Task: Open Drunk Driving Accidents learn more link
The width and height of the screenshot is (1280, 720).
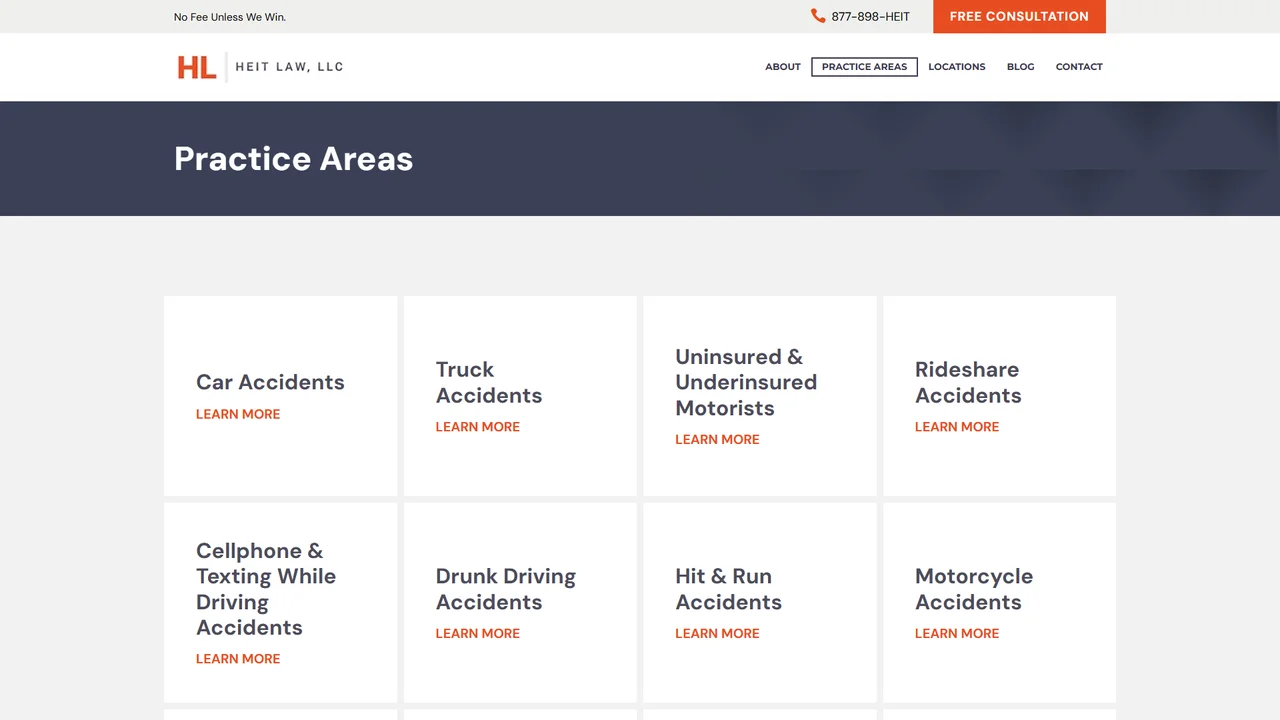Action: coord(477,634)
